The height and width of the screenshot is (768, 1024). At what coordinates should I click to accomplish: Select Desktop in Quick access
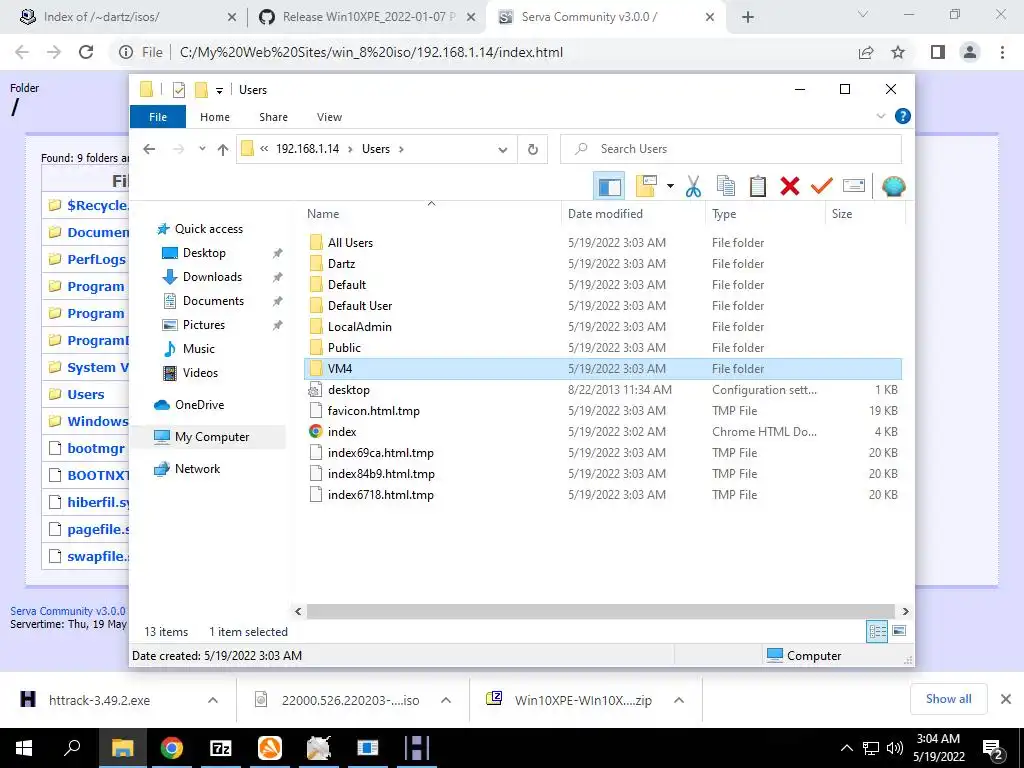click(x=204, y=253)
